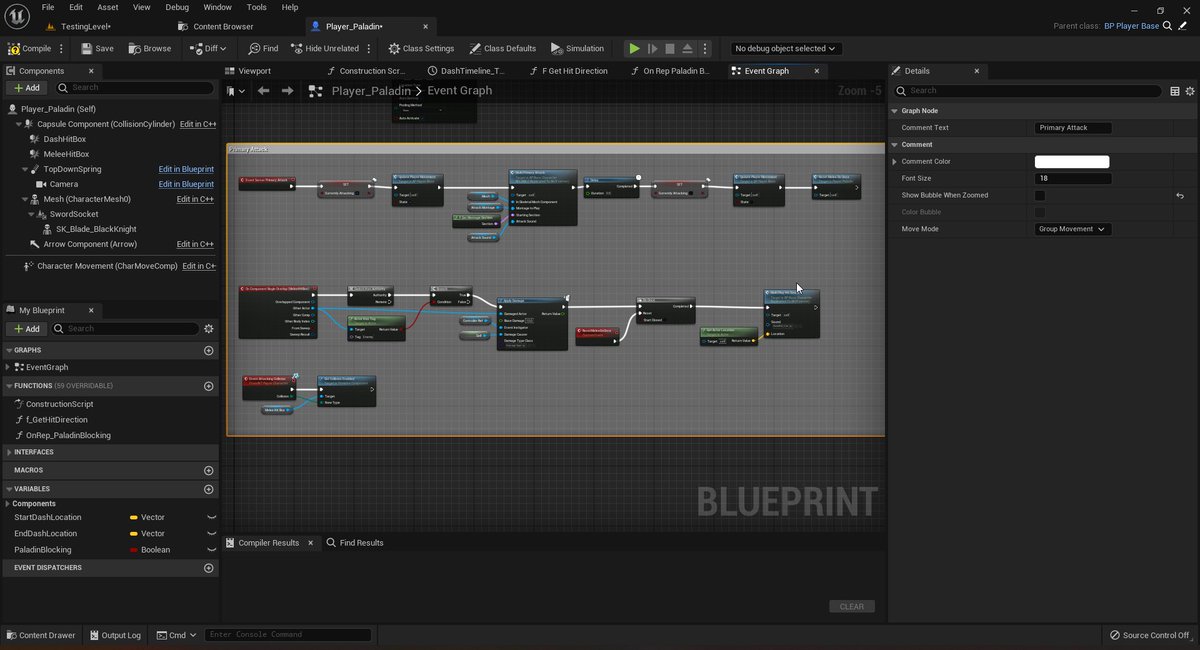The width and height of the screenshot is (1200, 650).
Task: Open the Diff dropdown in toolbar
Action: tap(209, 48)
